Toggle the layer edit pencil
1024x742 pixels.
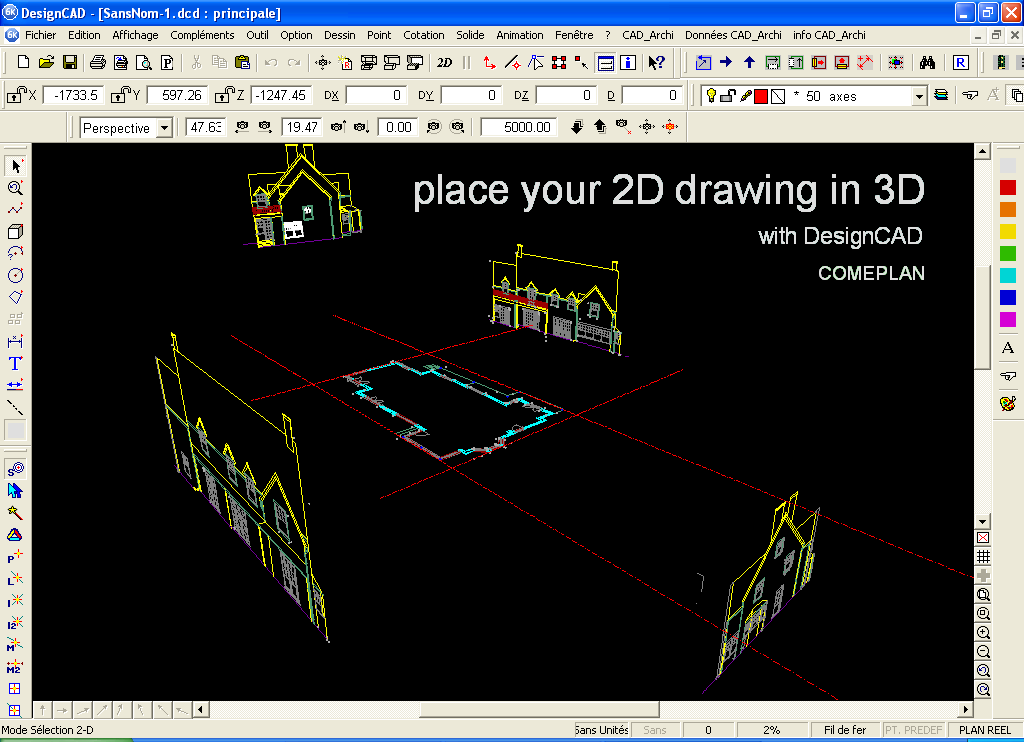(746, 96)
